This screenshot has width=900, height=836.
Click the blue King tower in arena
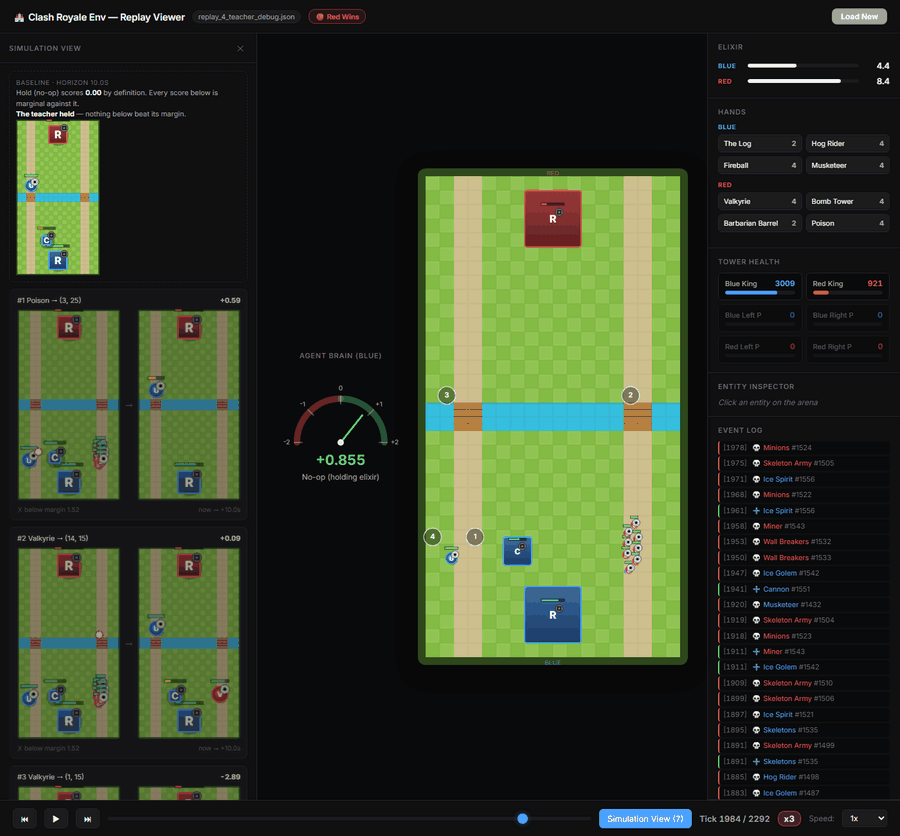[553, 614]
